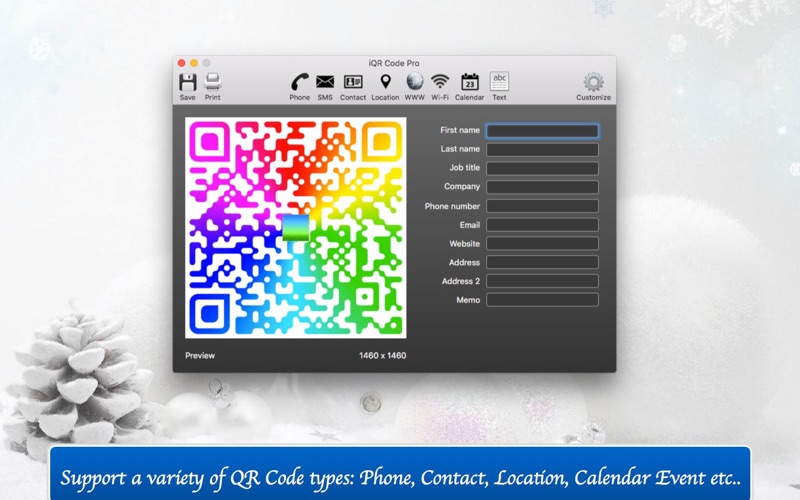Click the Print printer icon

pos(212,82)
